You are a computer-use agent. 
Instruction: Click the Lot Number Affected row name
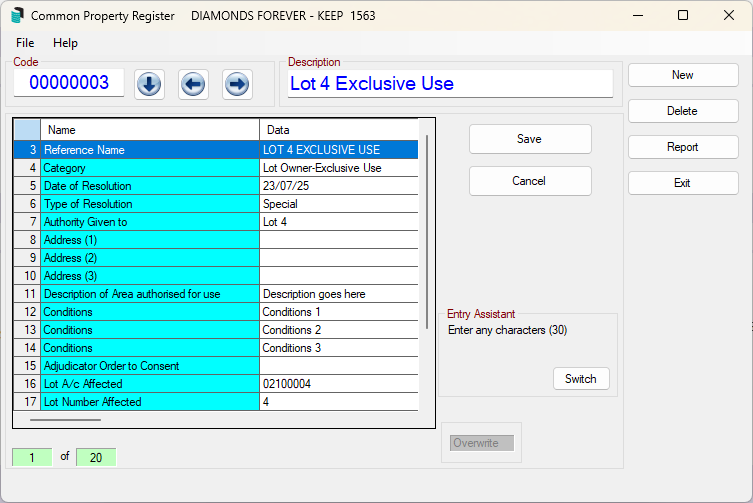[150, 402]
